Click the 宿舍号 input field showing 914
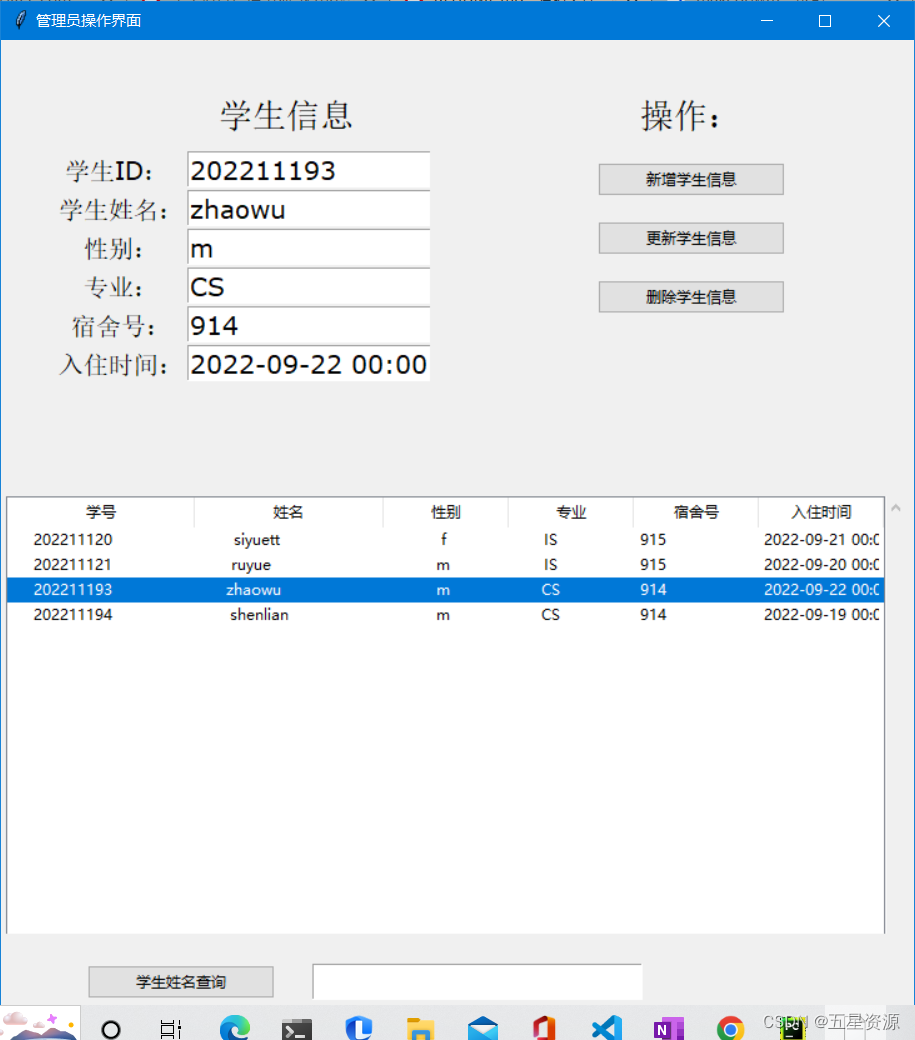 click(309, 326)
